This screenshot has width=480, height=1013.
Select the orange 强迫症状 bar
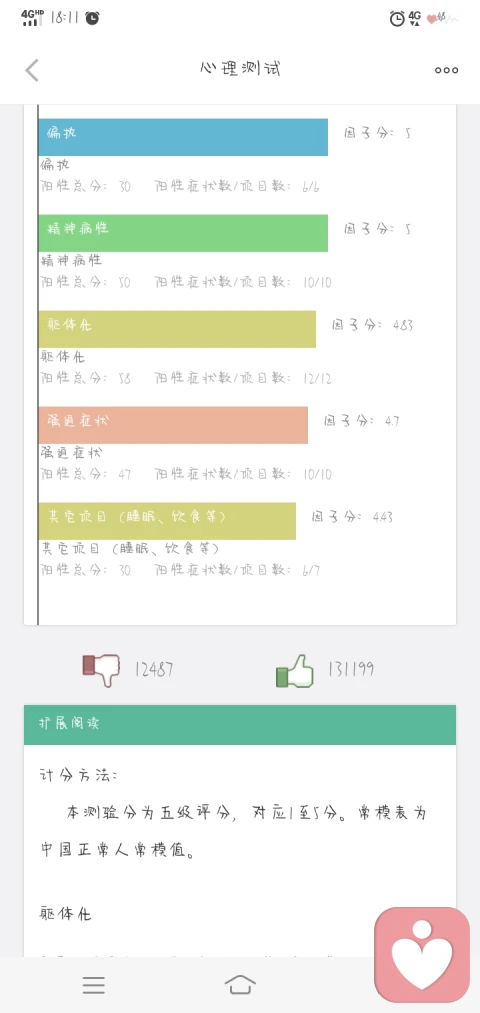coord(173,425)
